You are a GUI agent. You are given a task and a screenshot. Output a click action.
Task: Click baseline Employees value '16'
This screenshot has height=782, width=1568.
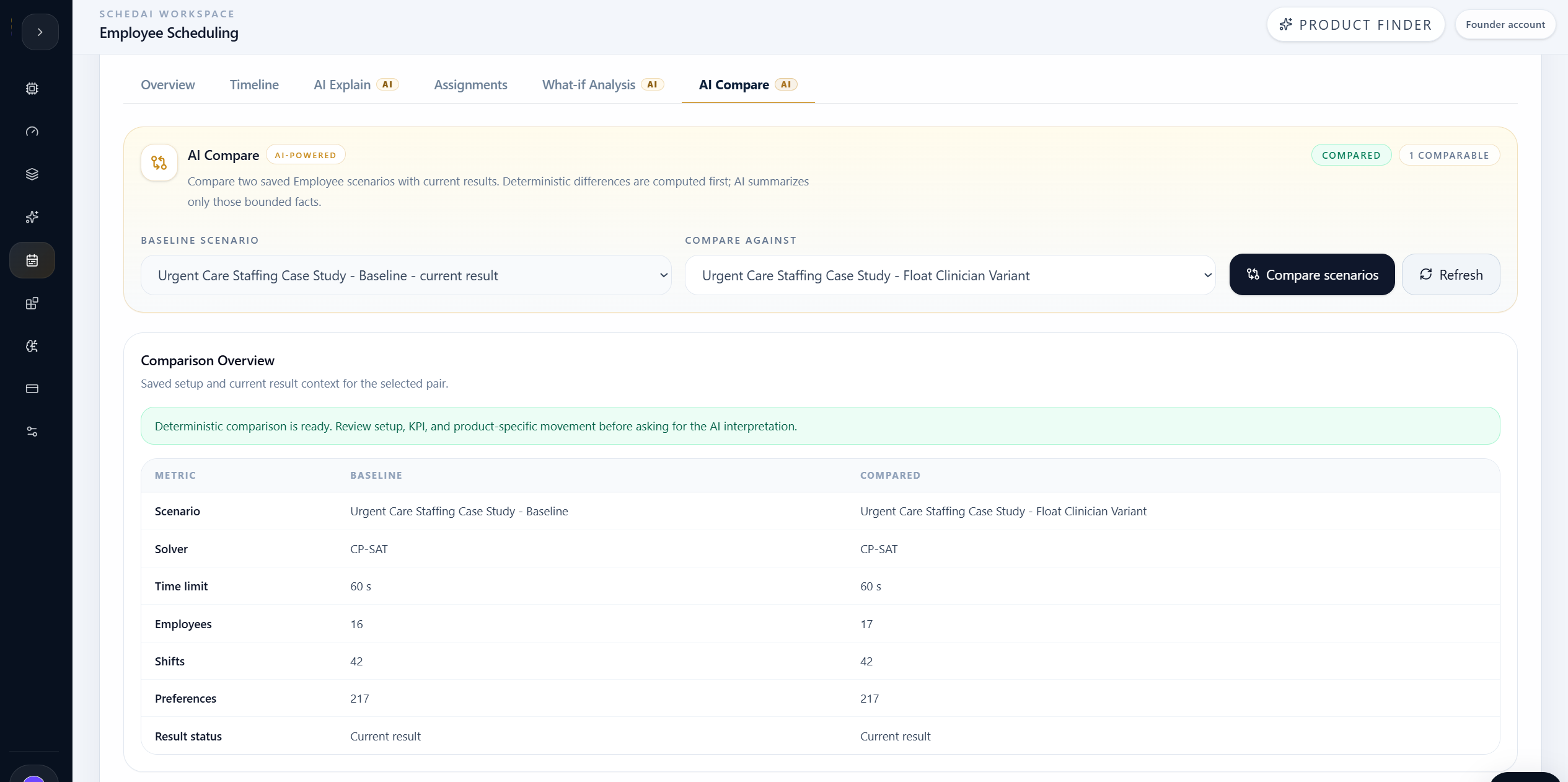click(x=356, y=624)
